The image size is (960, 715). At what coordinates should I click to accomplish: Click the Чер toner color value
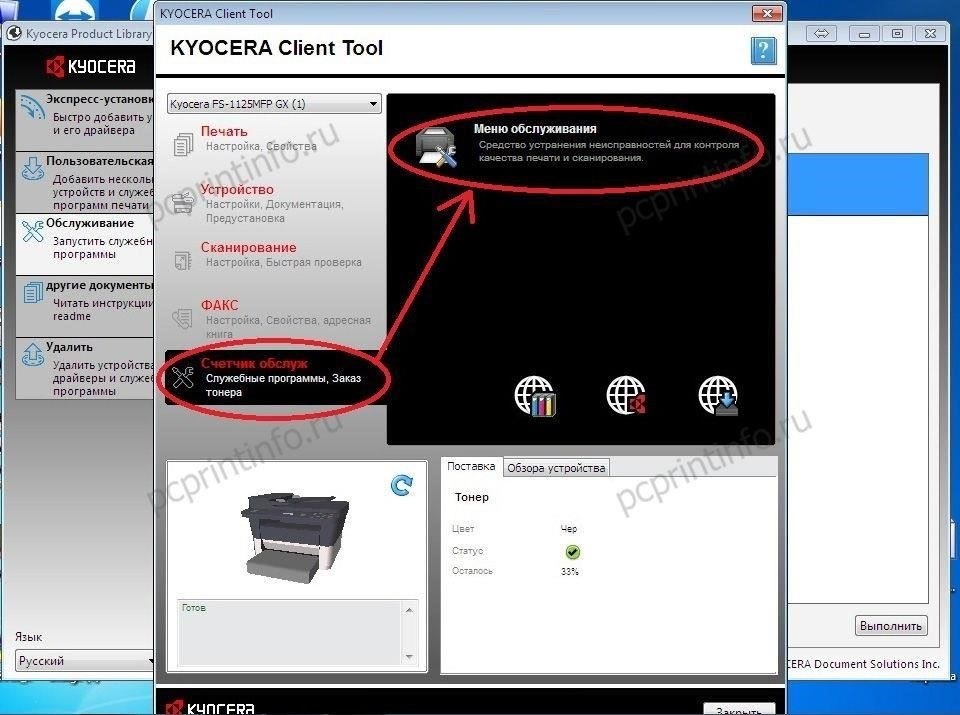click(569, 528)
